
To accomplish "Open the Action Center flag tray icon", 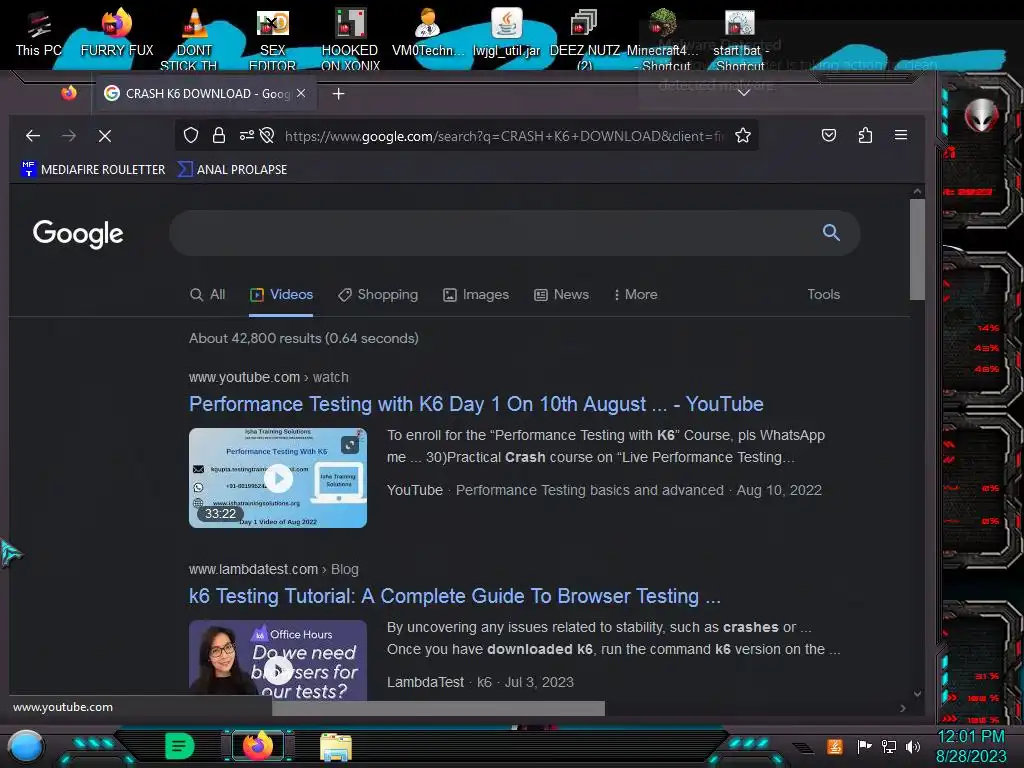I will point(864,746).
